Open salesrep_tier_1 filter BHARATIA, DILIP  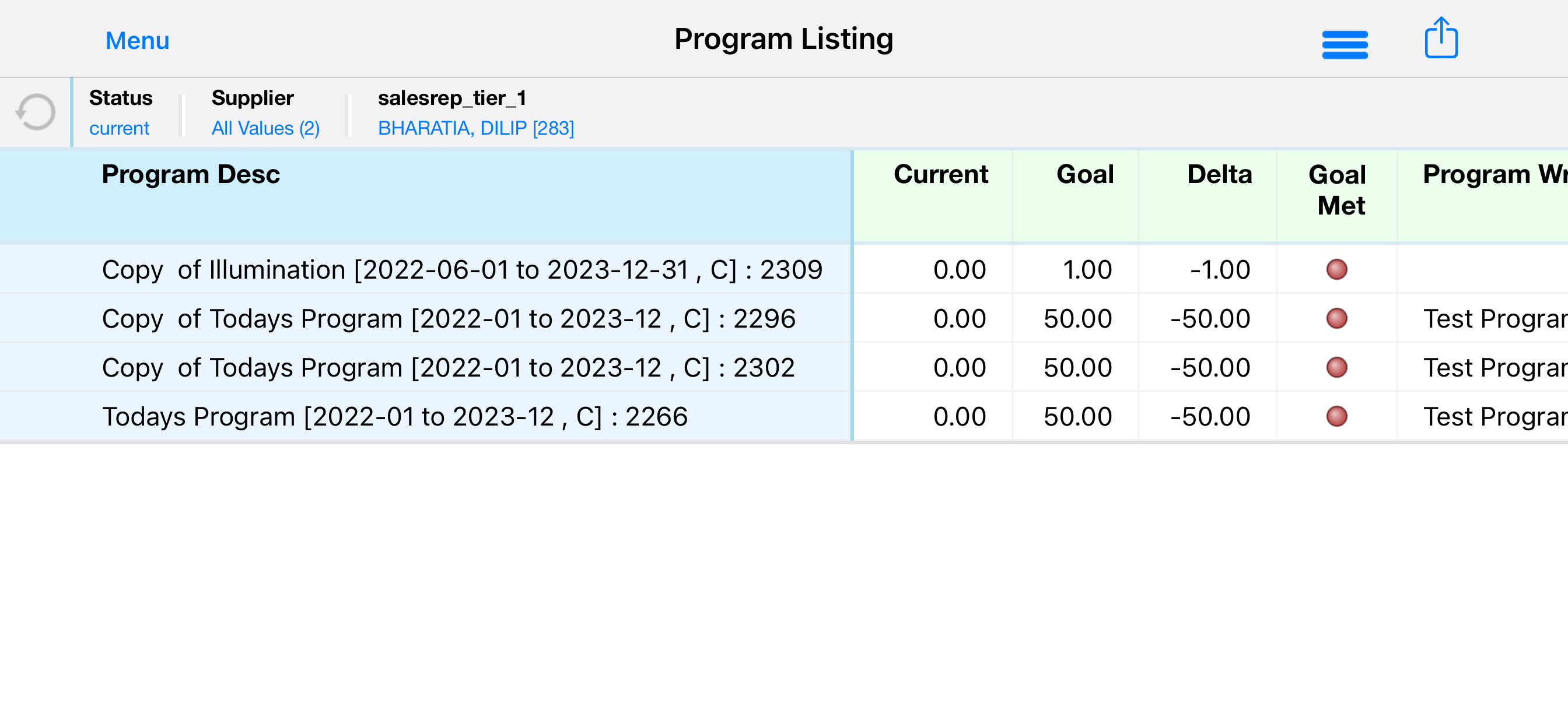click(x=475, y=113)
